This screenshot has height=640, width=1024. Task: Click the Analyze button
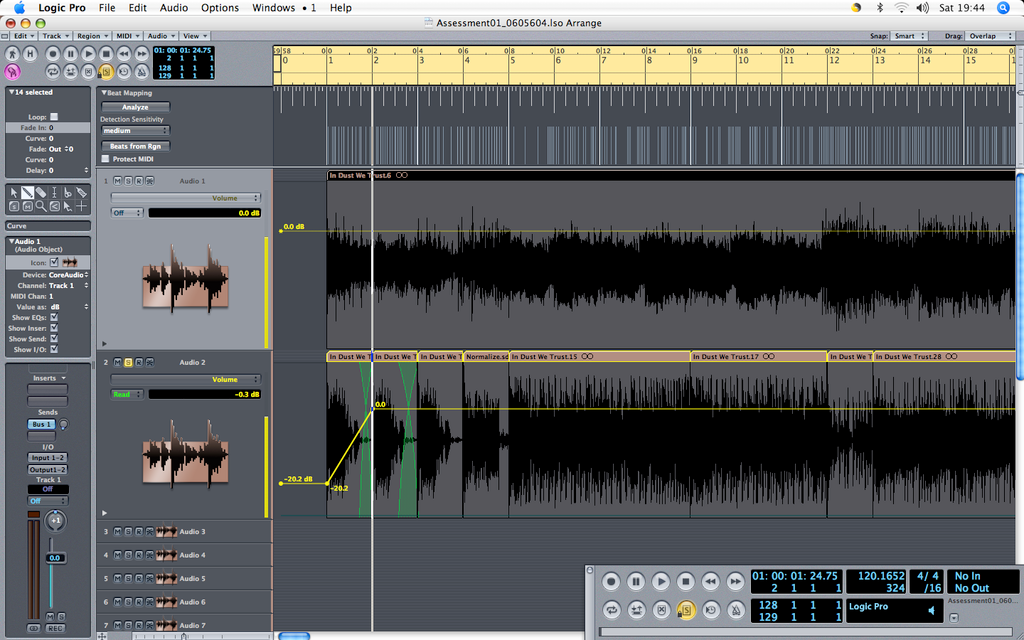(x=135, y=107)
